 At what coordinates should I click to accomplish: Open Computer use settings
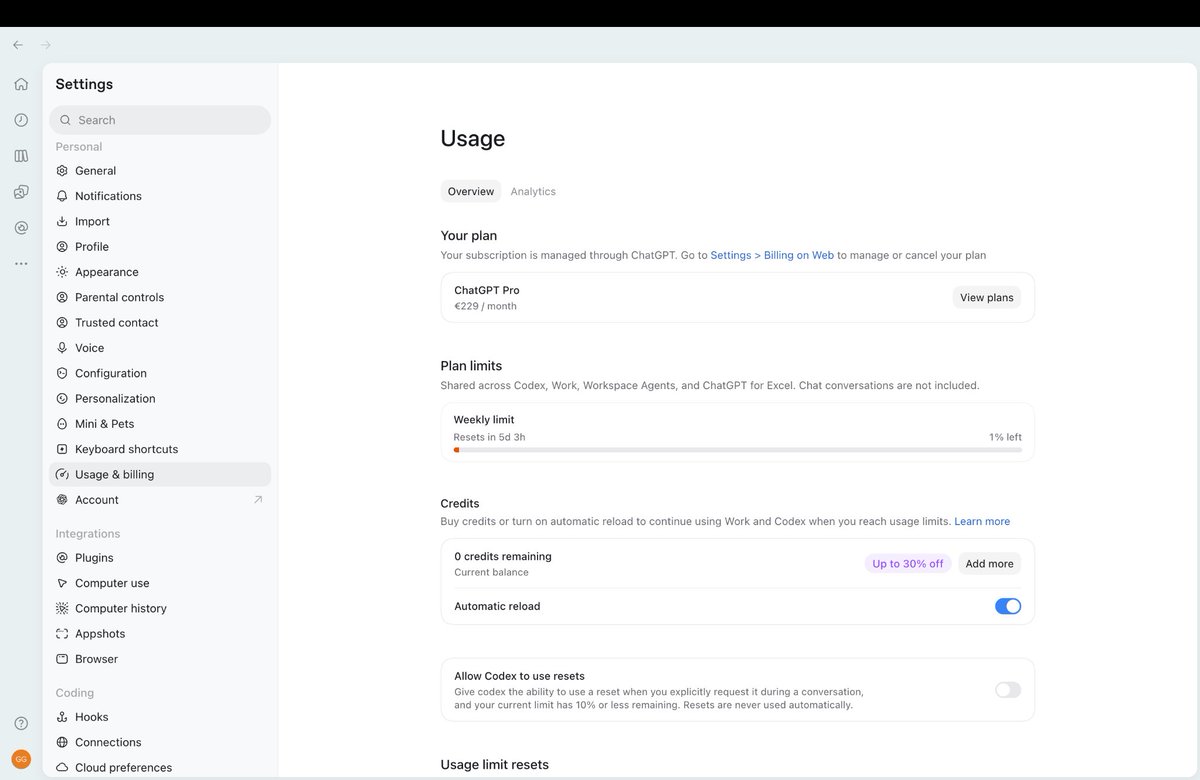(160, 583)
